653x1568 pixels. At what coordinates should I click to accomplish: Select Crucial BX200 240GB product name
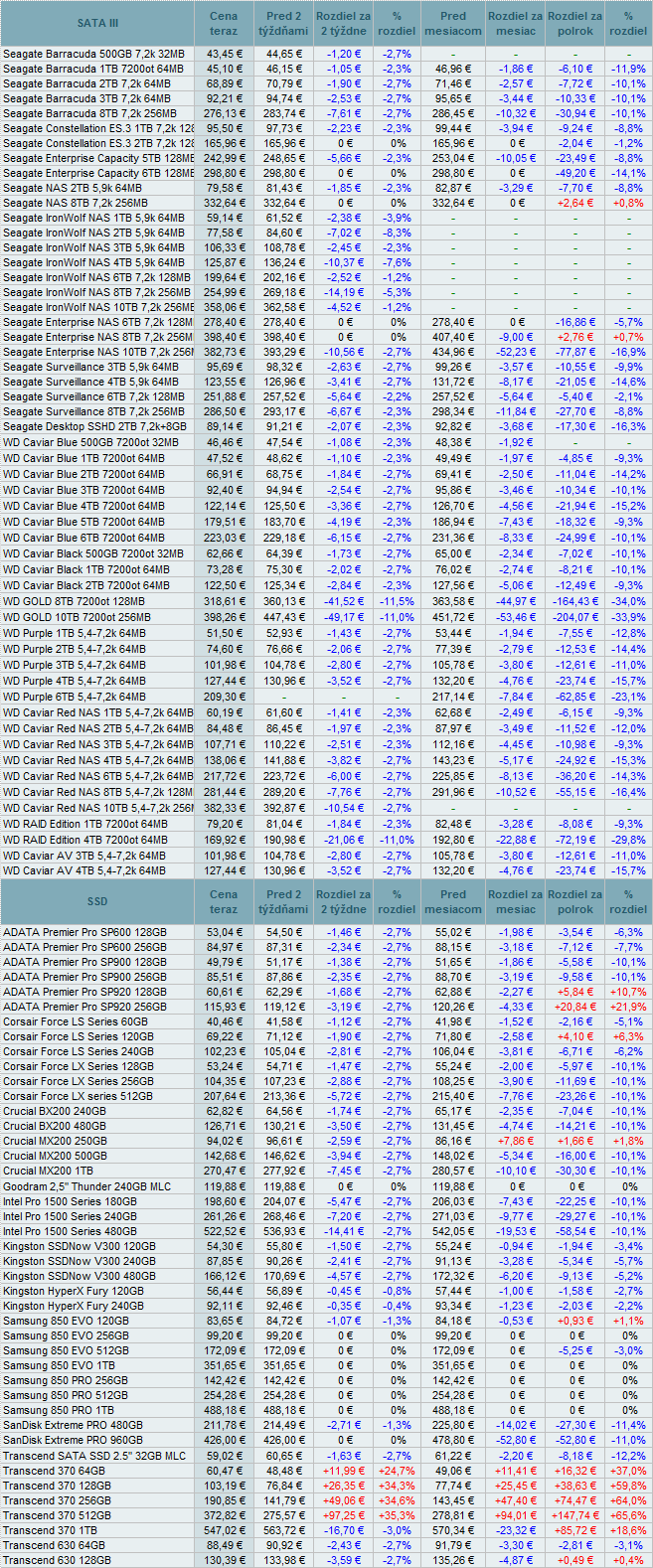(x=54, y=1111)
